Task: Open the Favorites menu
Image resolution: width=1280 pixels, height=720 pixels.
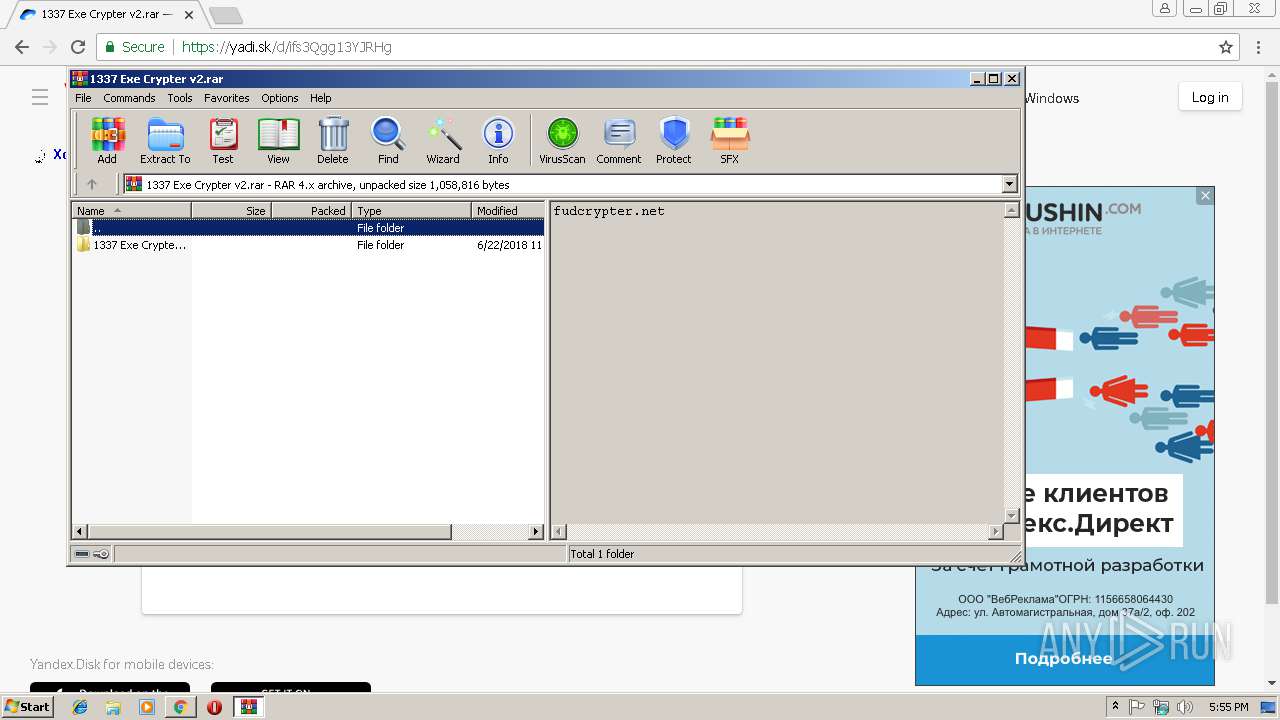Action: click(227, 98)
